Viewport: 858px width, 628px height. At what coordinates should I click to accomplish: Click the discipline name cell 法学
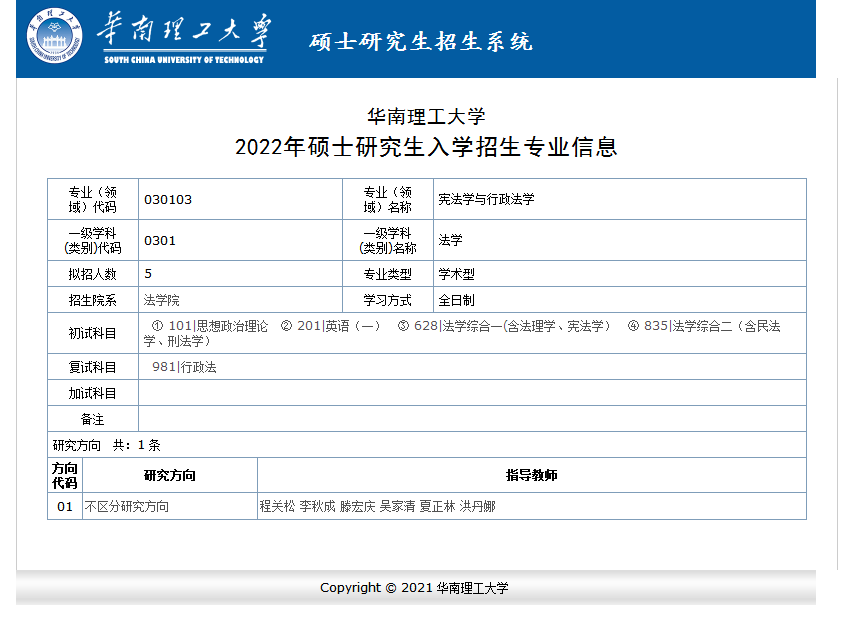pyautogui.click(x=450, y=241)
